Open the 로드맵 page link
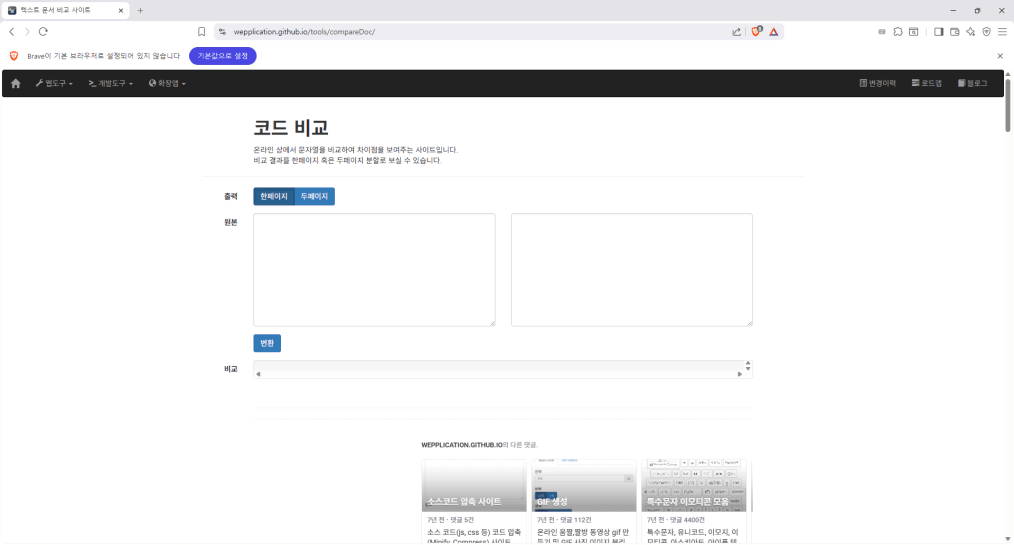 927,83
